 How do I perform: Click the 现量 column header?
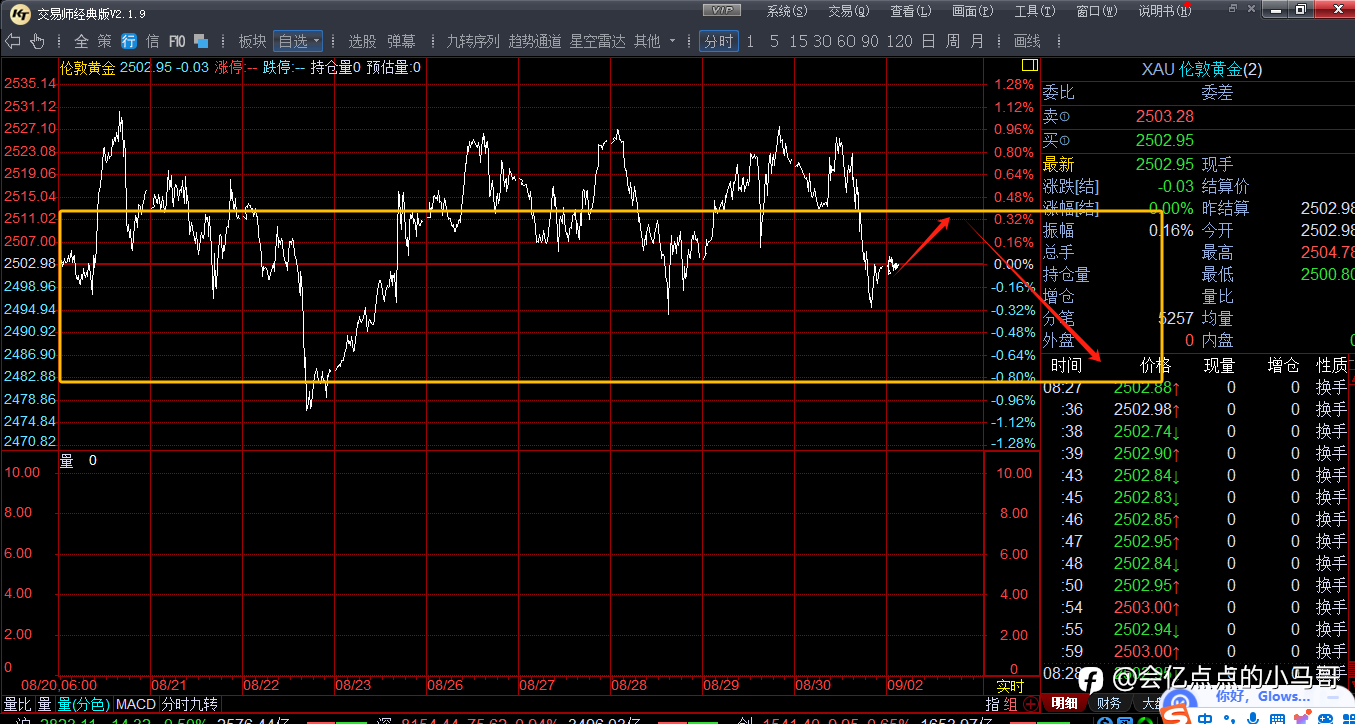click(1219, 366)
